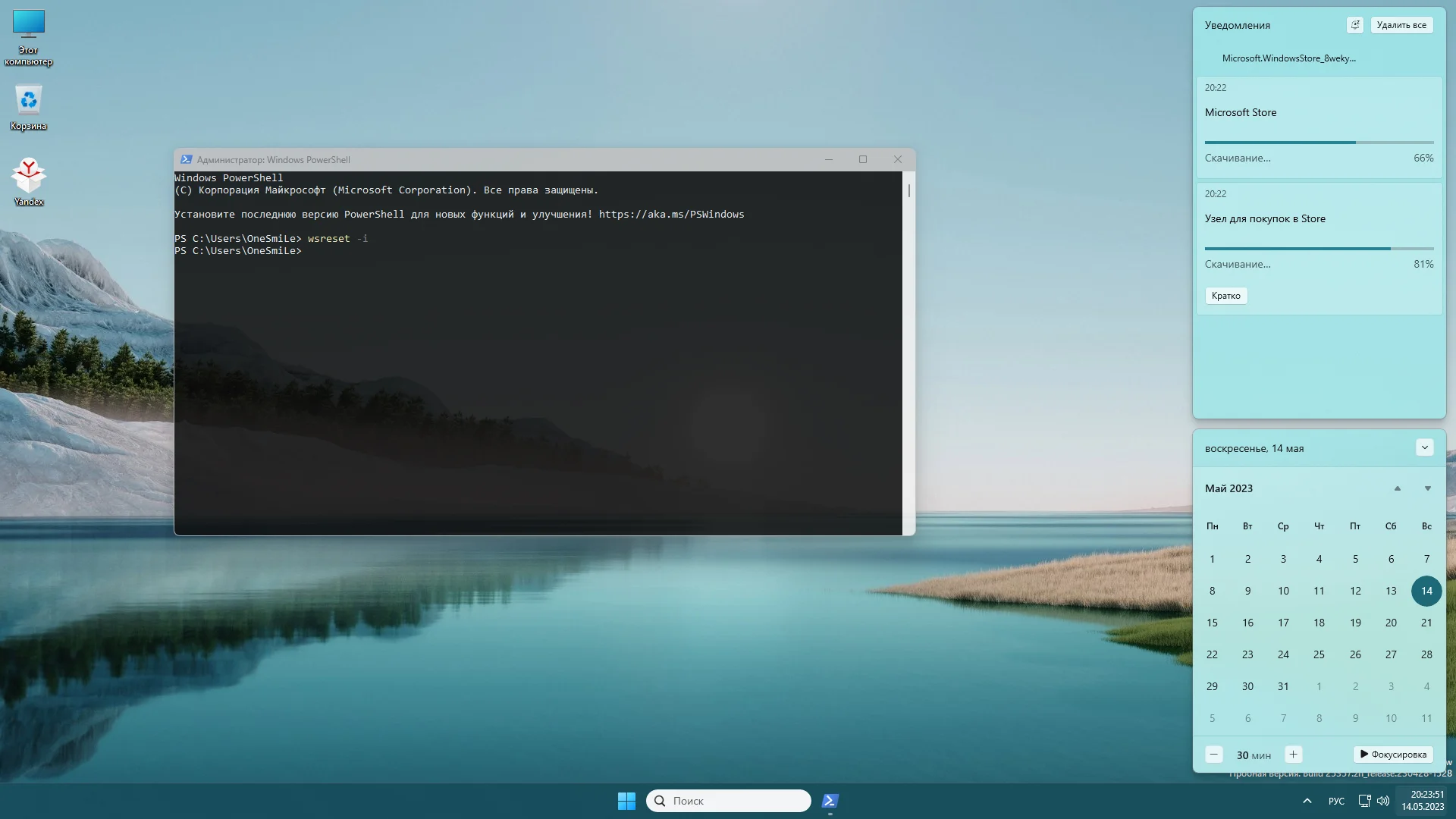1456x819 pixels.
Task: Click the Microsoft Store download progress bar
Action: (x=1318, y=142)
